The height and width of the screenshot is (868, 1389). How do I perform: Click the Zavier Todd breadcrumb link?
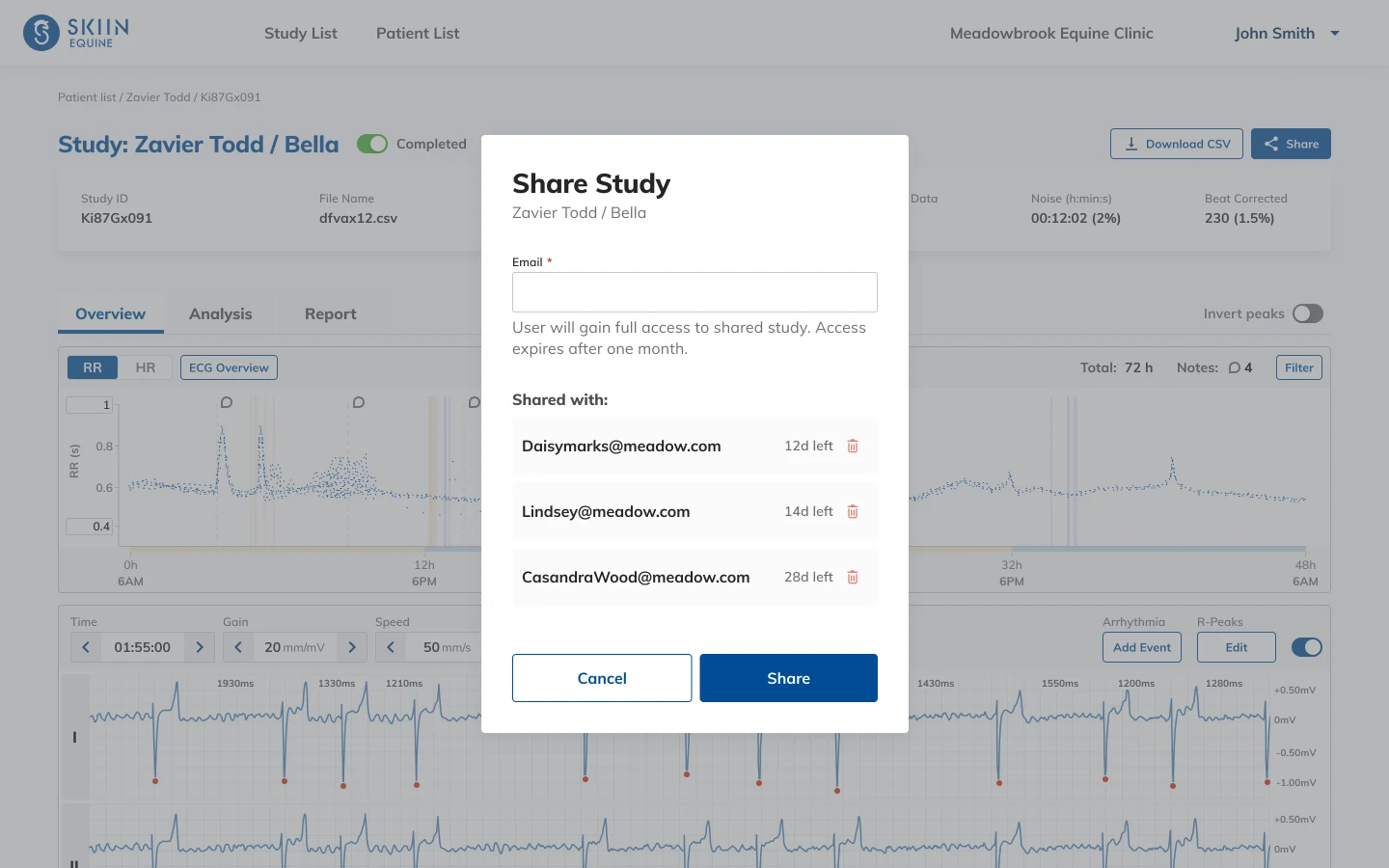coord(158,97)
